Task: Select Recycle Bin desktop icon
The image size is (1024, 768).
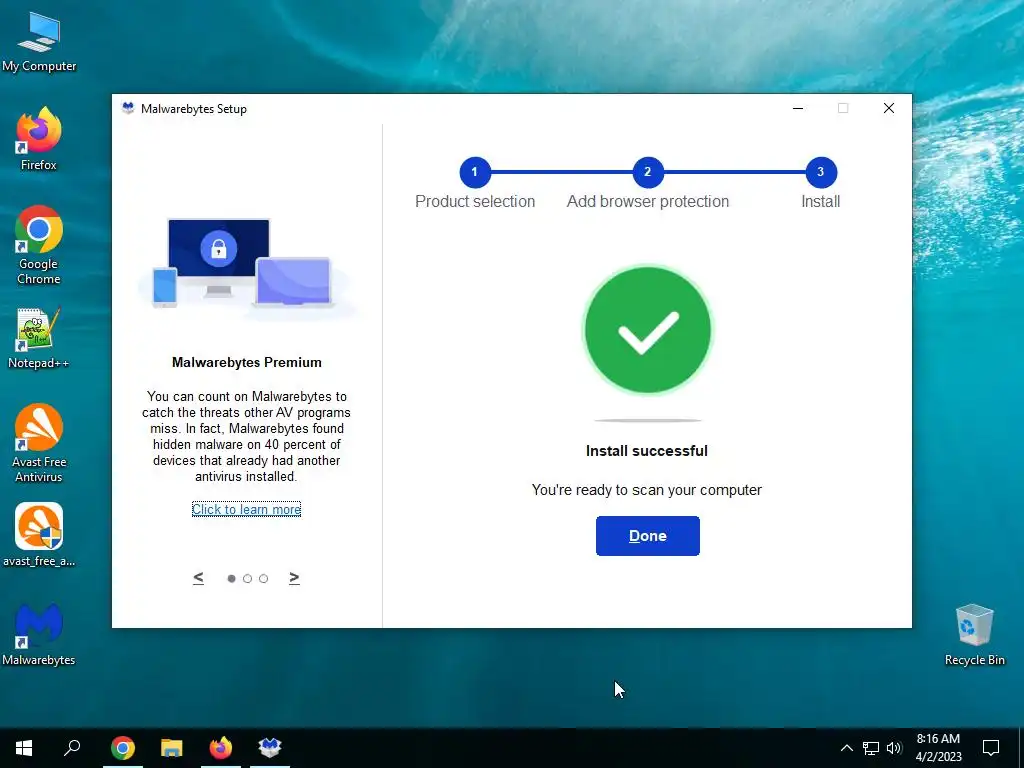Action: click(x=974, y=635)
